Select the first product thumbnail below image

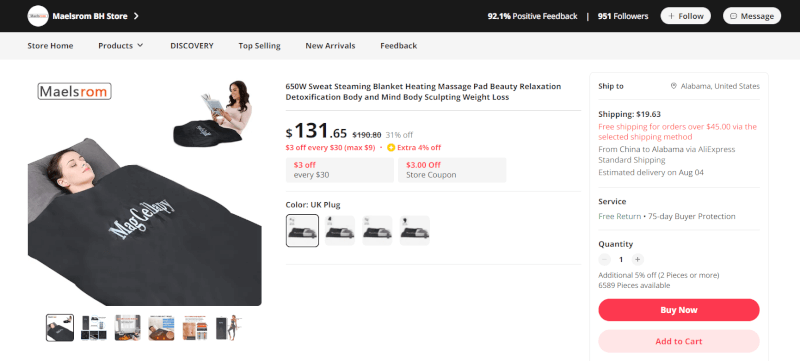60,327
